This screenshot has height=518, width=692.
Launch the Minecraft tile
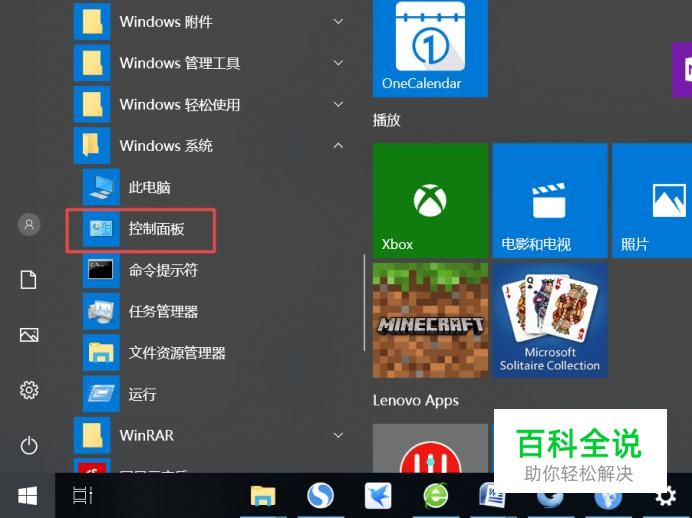[x=430, y=320]
